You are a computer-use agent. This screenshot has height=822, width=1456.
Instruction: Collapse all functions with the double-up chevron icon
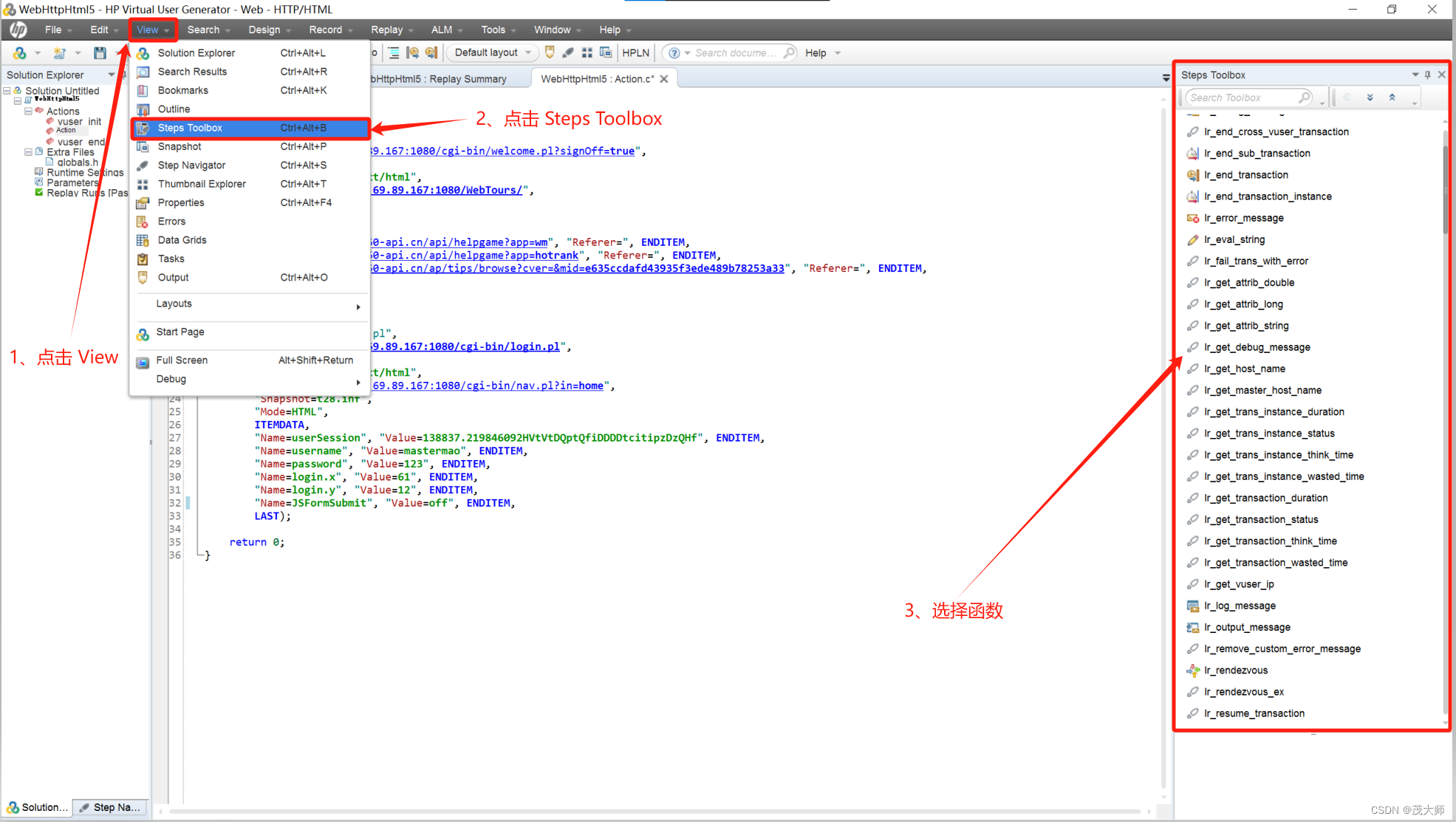tap(1392, 97)
